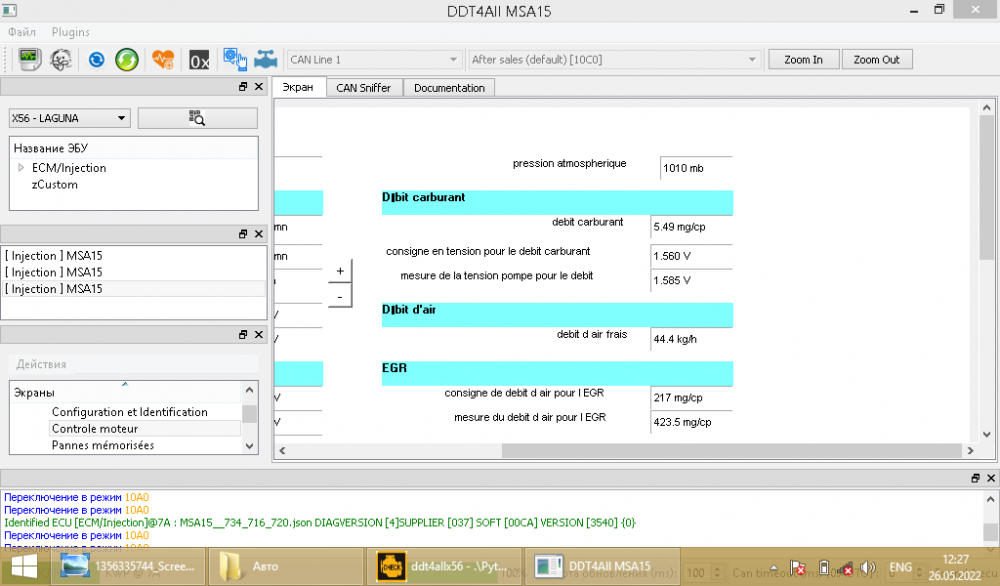The height and width of the screenshot is (586, 1000).
Task: Switch to the CAN Sniffer tab
Action: pos(364,88)
